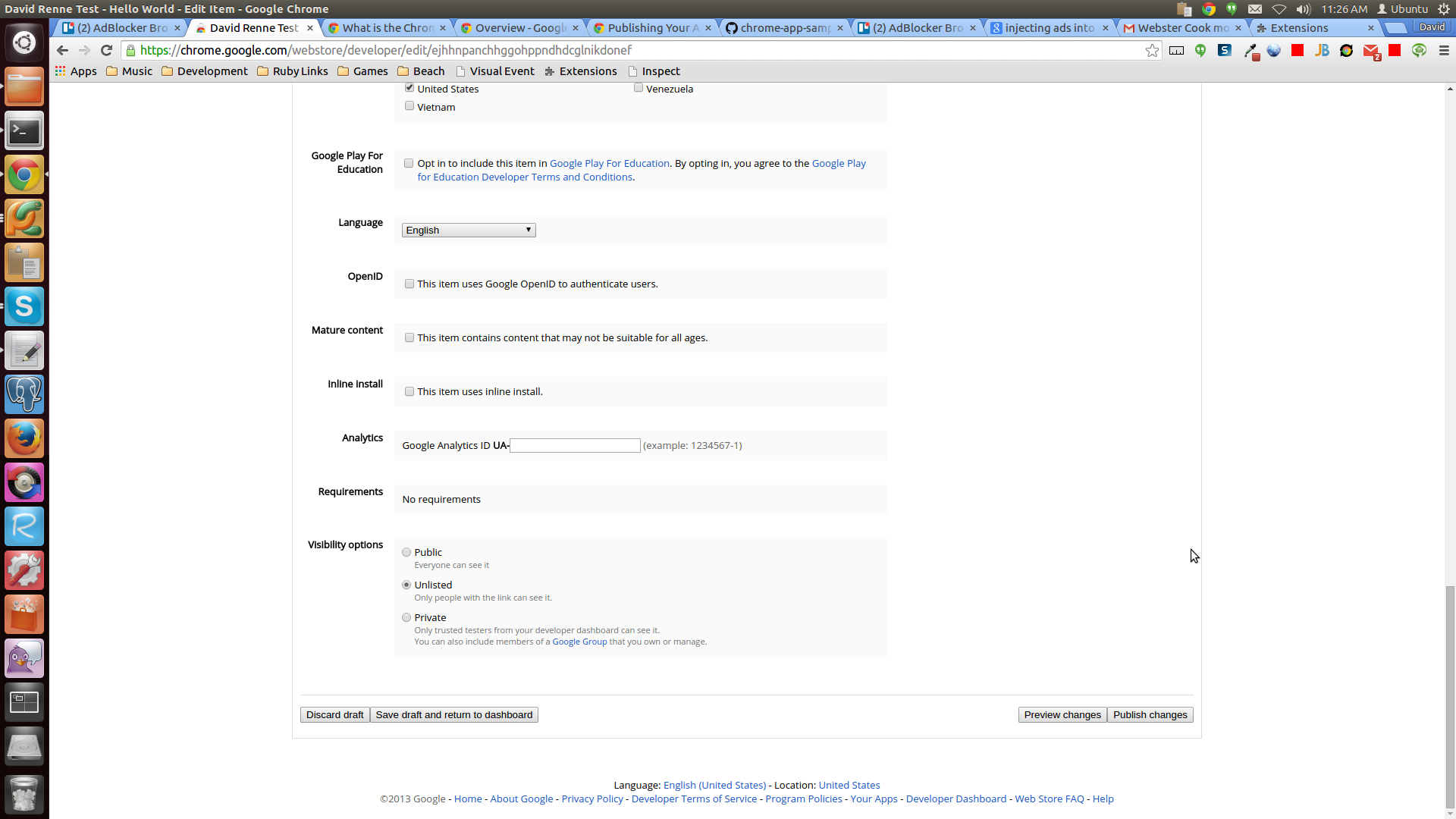Check the Vietnam region checkbox

(x=409, y=106)
